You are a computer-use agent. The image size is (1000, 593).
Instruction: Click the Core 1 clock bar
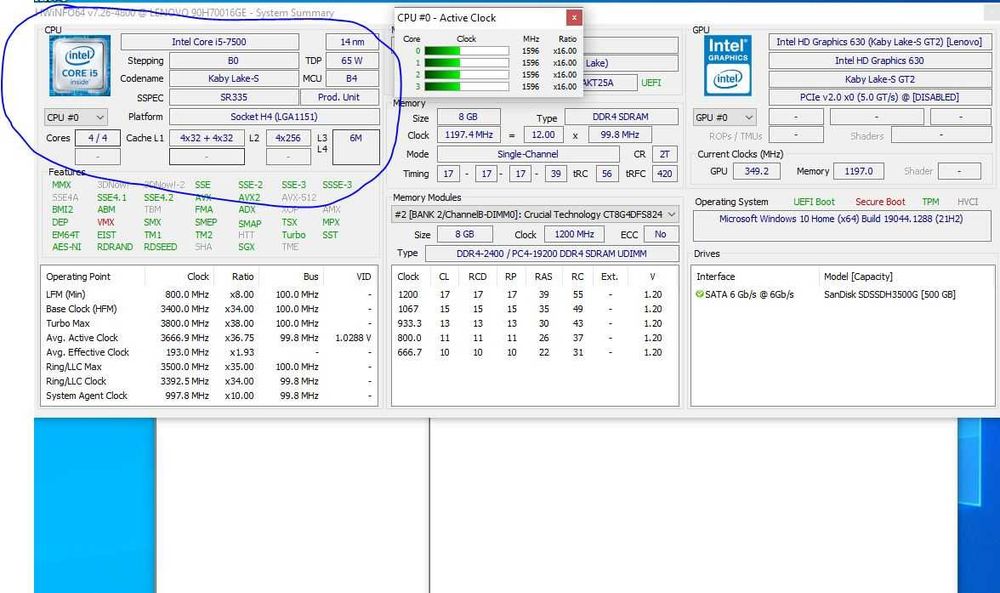click(x=466, y=62)
